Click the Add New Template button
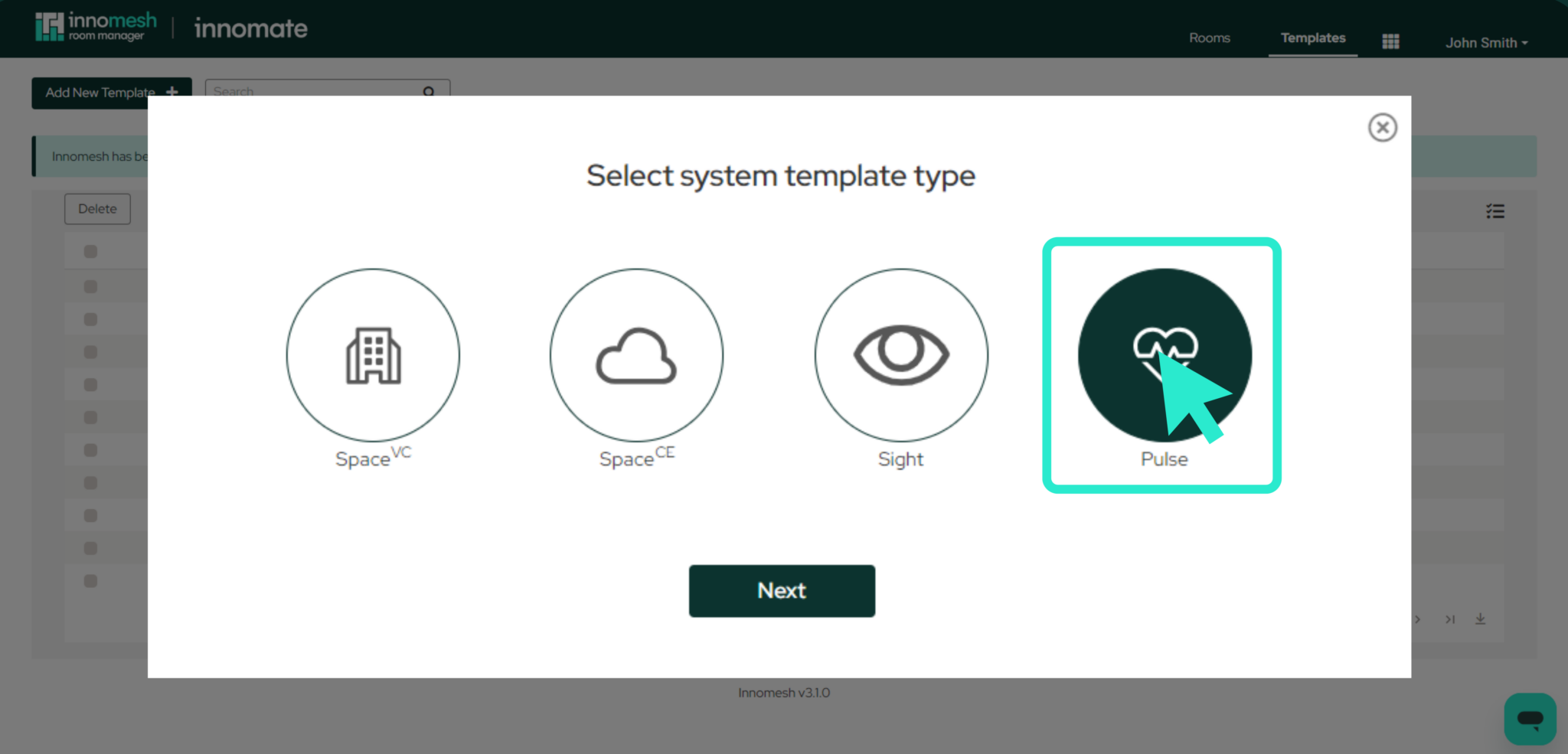Image resolution: width=1568 pixels, height=754 pixels. [111, 92]
